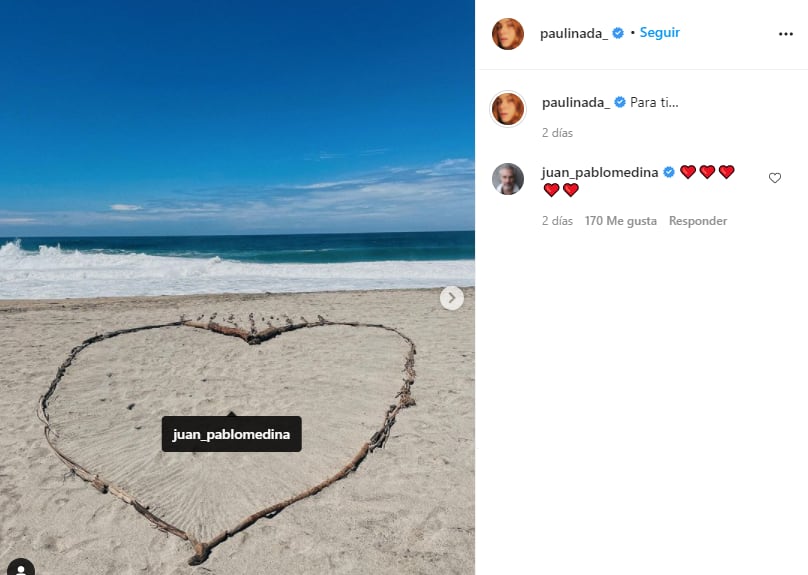808x575 pixels.
Task: Open juan_pablomedina commenter avatar
Action: coord(508,179)
